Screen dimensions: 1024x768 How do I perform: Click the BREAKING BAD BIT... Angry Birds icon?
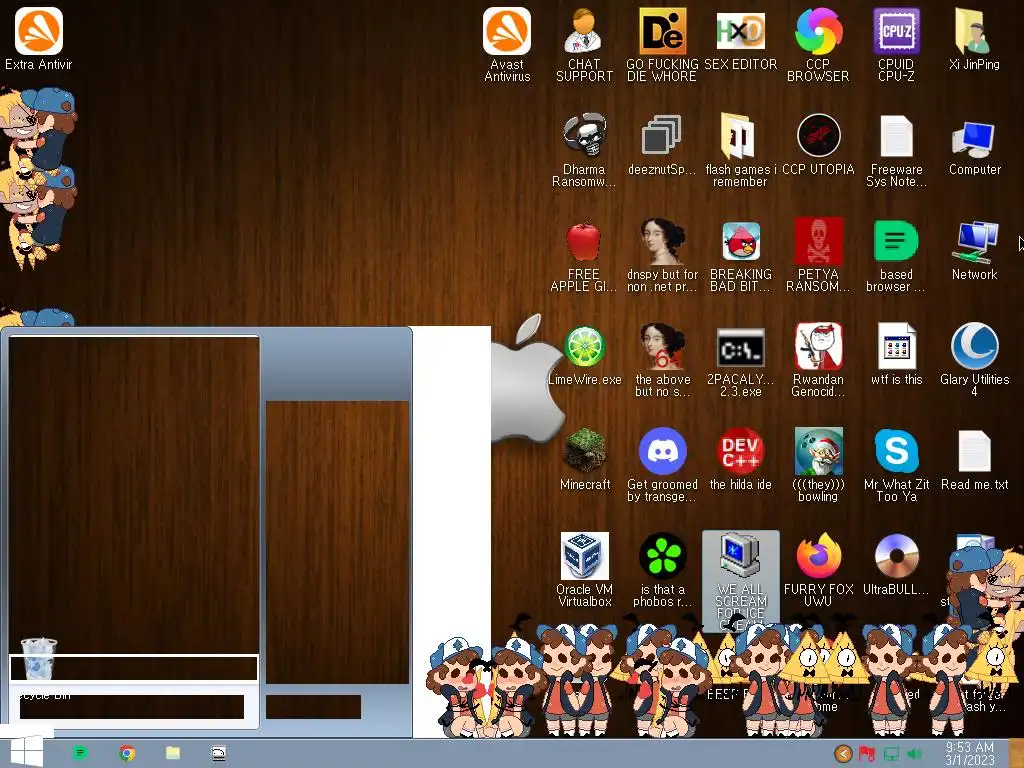(740, 256)
